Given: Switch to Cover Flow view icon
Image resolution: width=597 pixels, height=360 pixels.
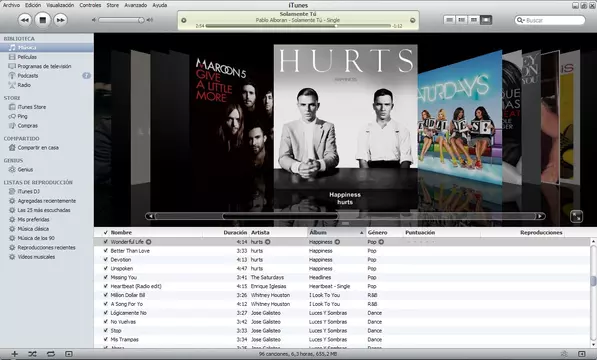Looking at the screenshot, I should click(486, 20).
